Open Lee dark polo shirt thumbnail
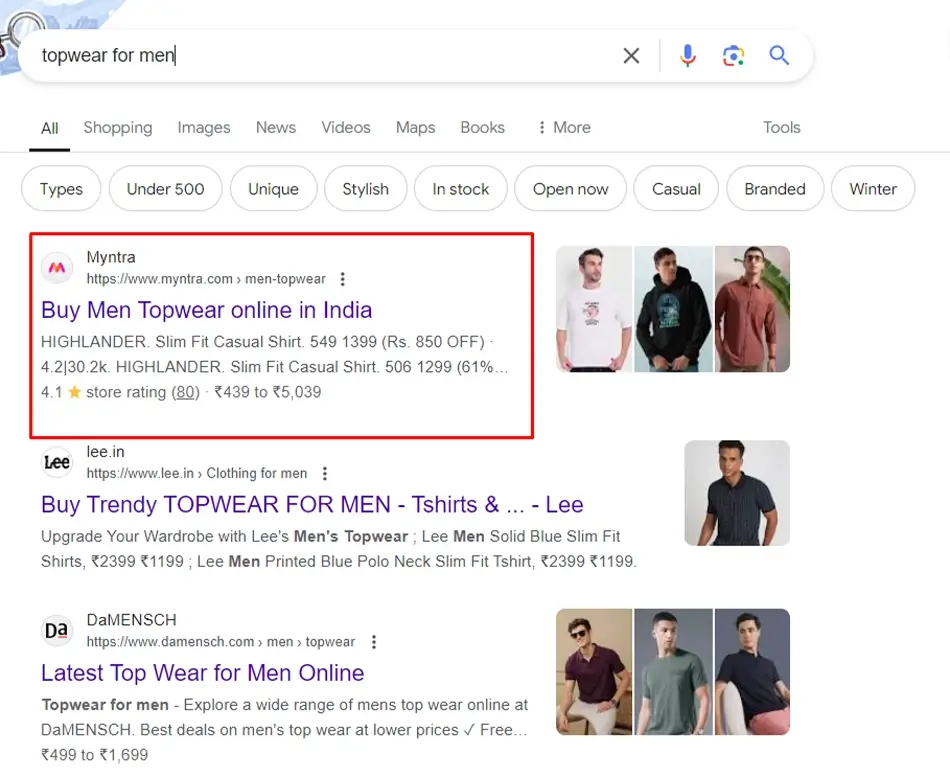 (x=737, y=493)
